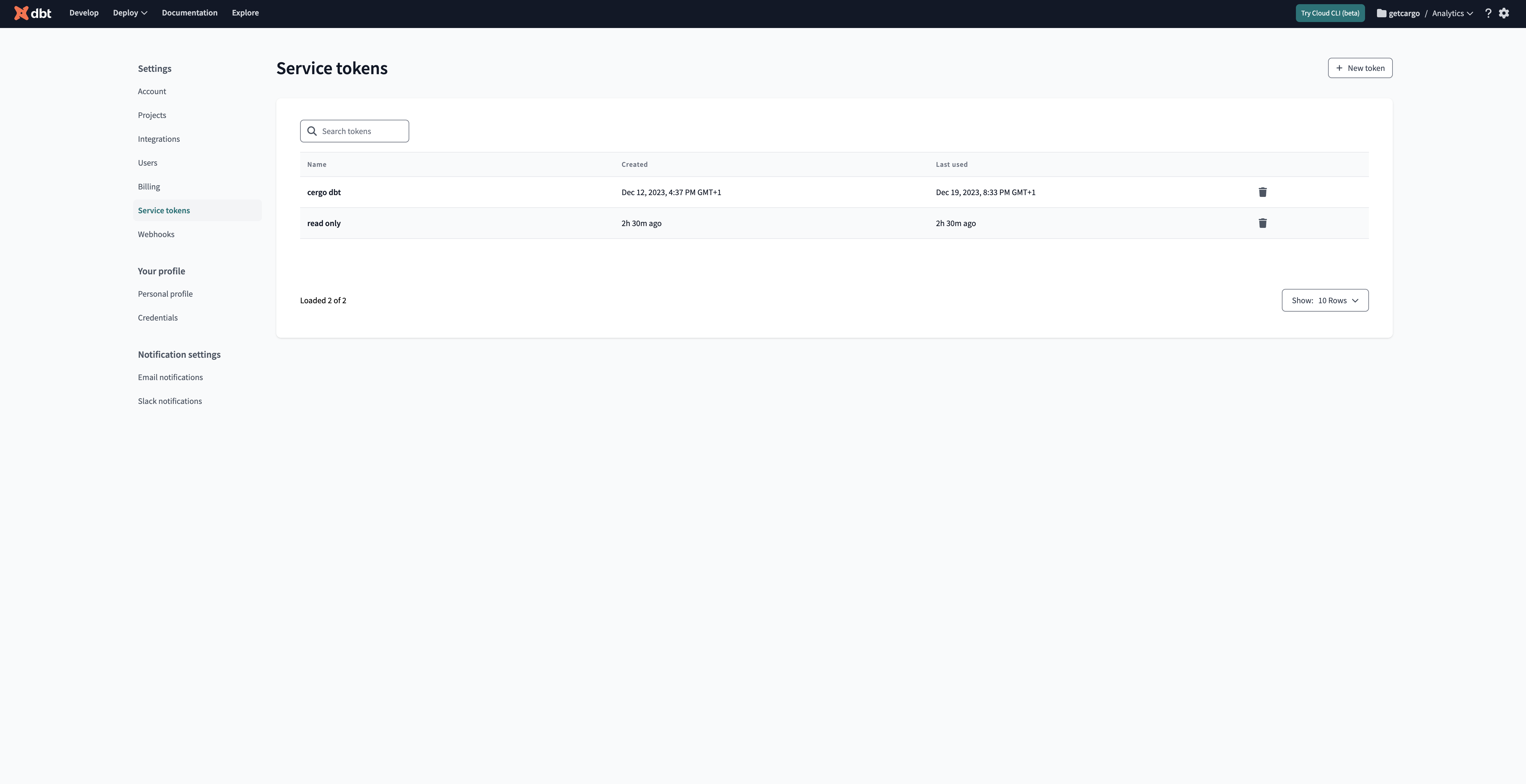Click the Name column header

pyautogui.click(x=317, y=165)
